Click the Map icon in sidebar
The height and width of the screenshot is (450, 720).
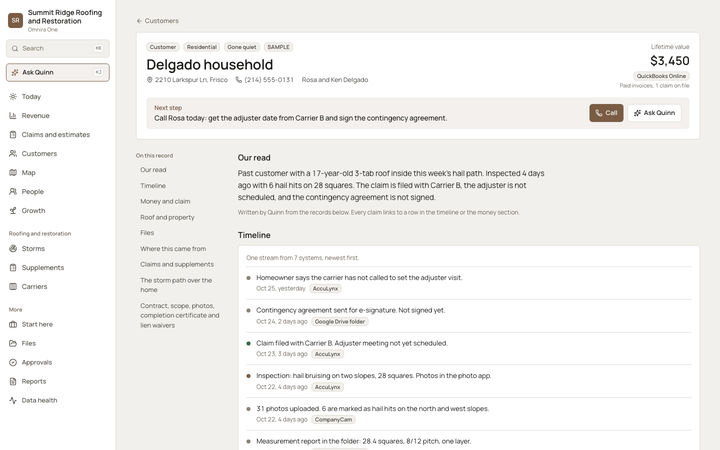(13, 173)
